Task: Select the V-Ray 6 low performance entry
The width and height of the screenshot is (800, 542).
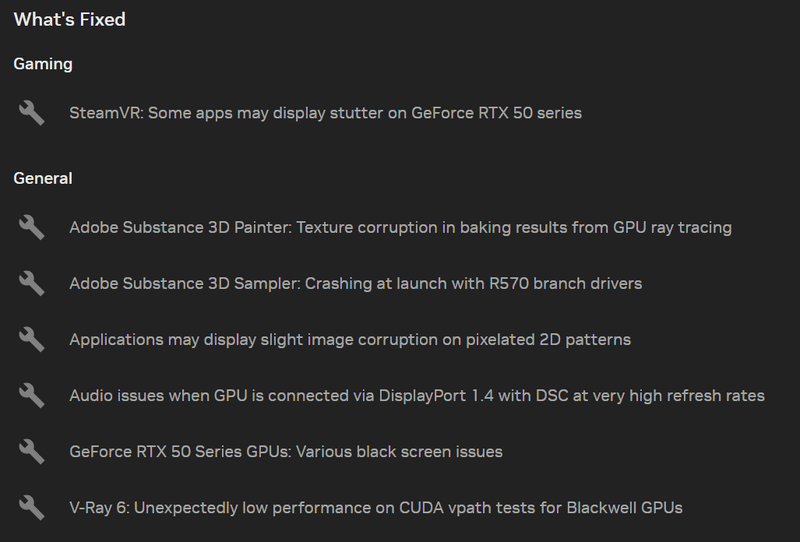Action: tap(375, 507)
